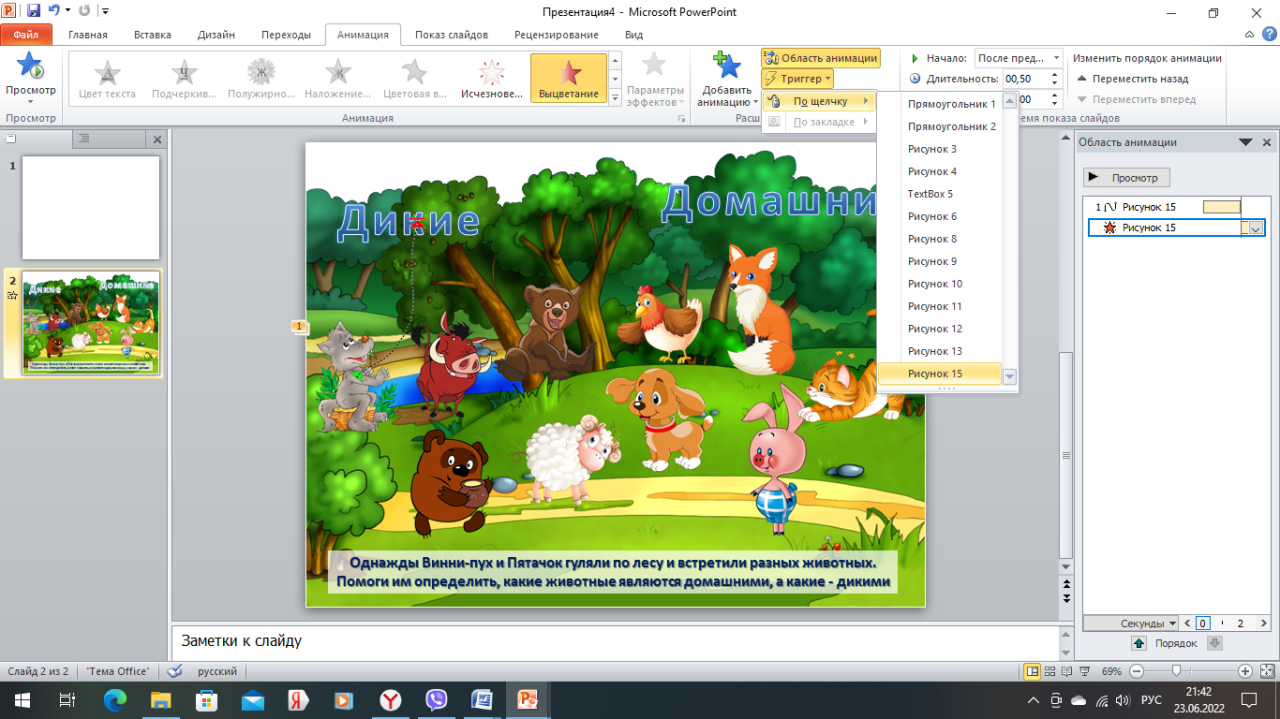Screen dimensions: 1280x719
Task: Select the Исчезновение animation effect
Action: [x=491, y=79]
